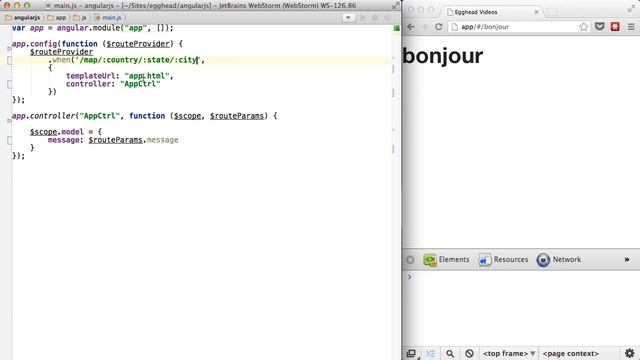
Task: Collapse the app.config function fold marker
Action: (9, 49)
